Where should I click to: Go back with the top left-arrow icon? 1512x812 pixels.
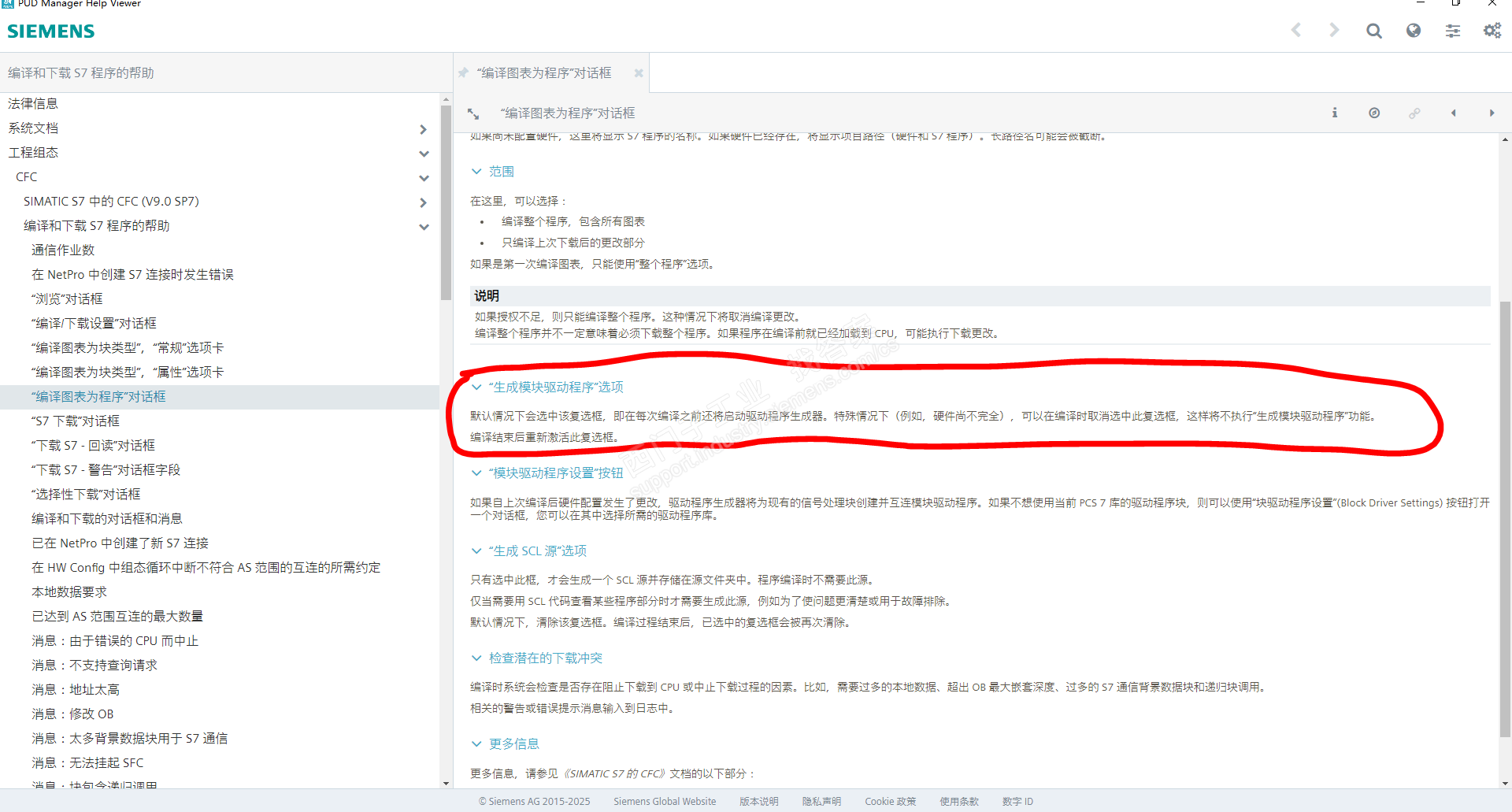1296,30
